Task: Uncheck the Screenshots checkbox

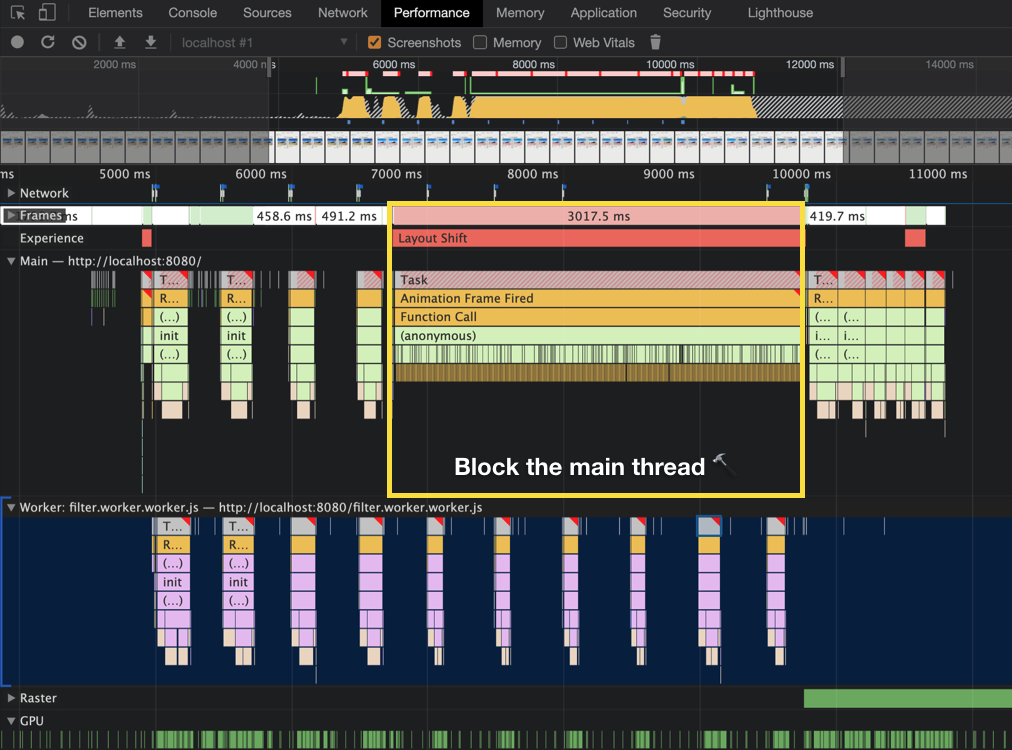Action: [x=374, y=43]
